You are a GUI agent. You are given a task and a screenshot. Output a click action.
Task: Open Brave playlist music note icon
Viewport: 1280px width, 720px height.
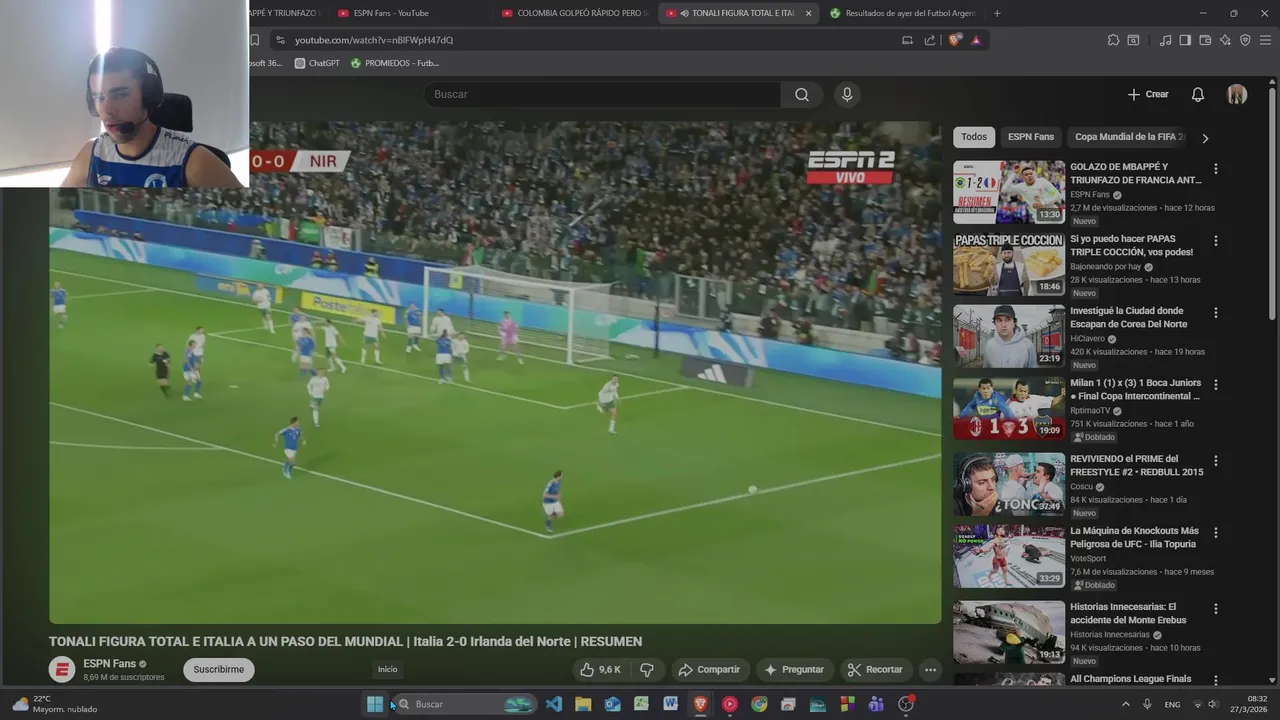pos(1165,40)
